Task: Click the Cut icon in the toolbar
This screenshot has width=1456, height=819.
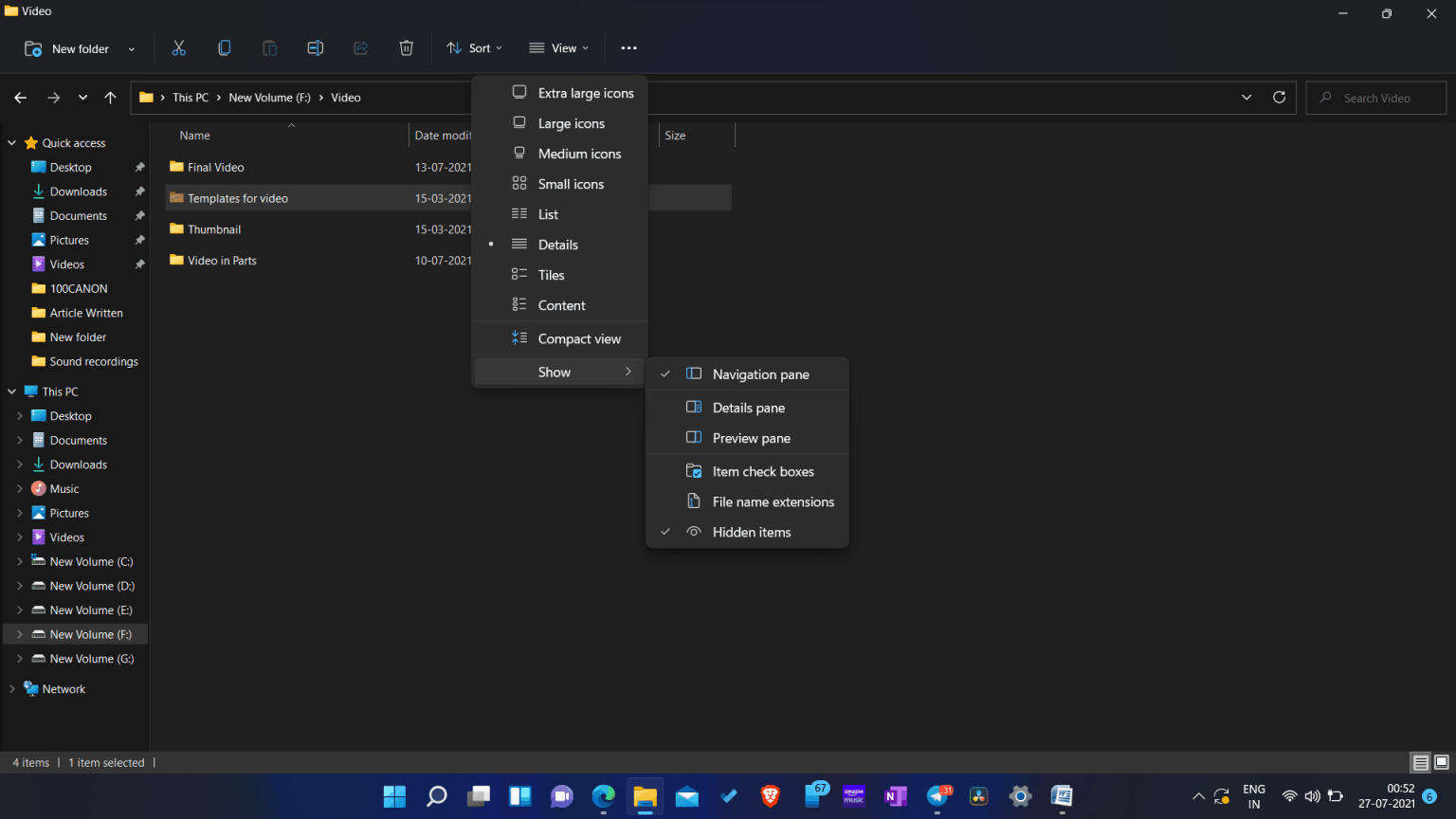Action: [x=178, y=47]
